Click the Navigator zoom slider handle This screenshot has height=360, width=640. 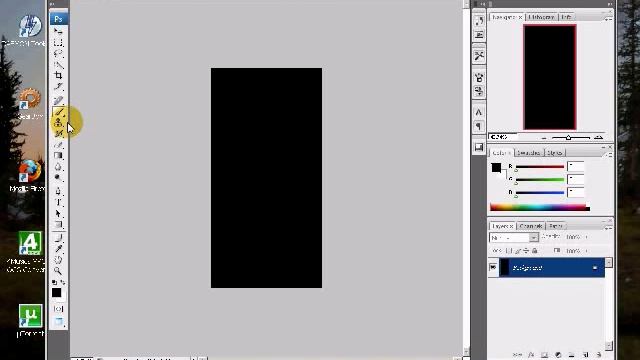568,138
